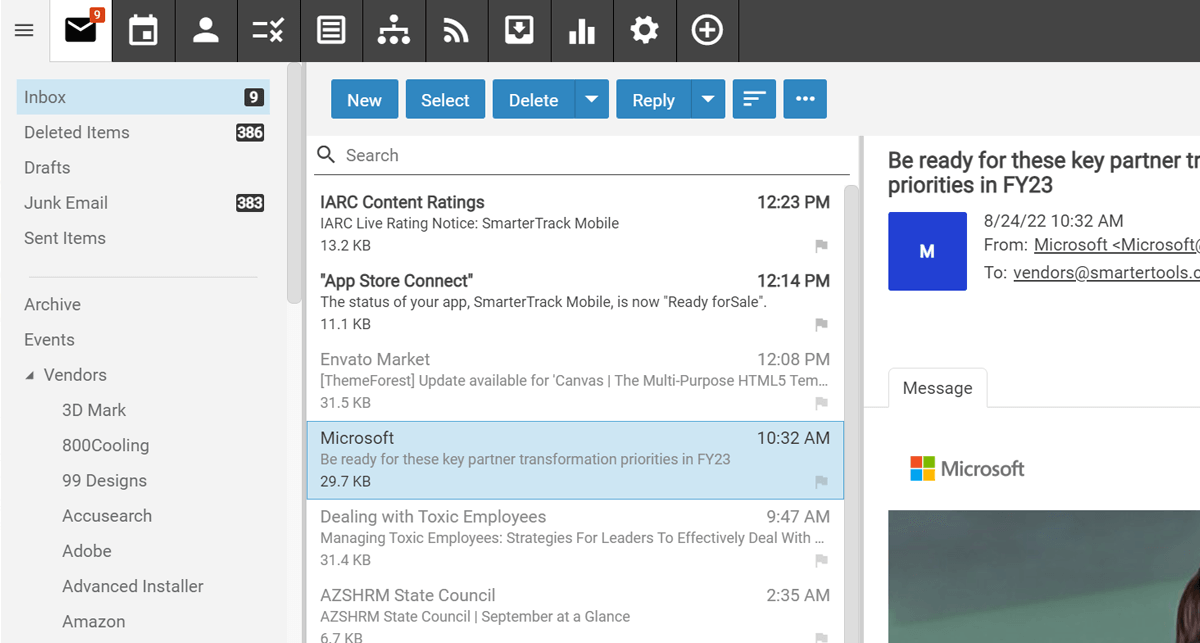Flag the App Store Connect message
Screen dimensions: 1200x643
[821, 325]
